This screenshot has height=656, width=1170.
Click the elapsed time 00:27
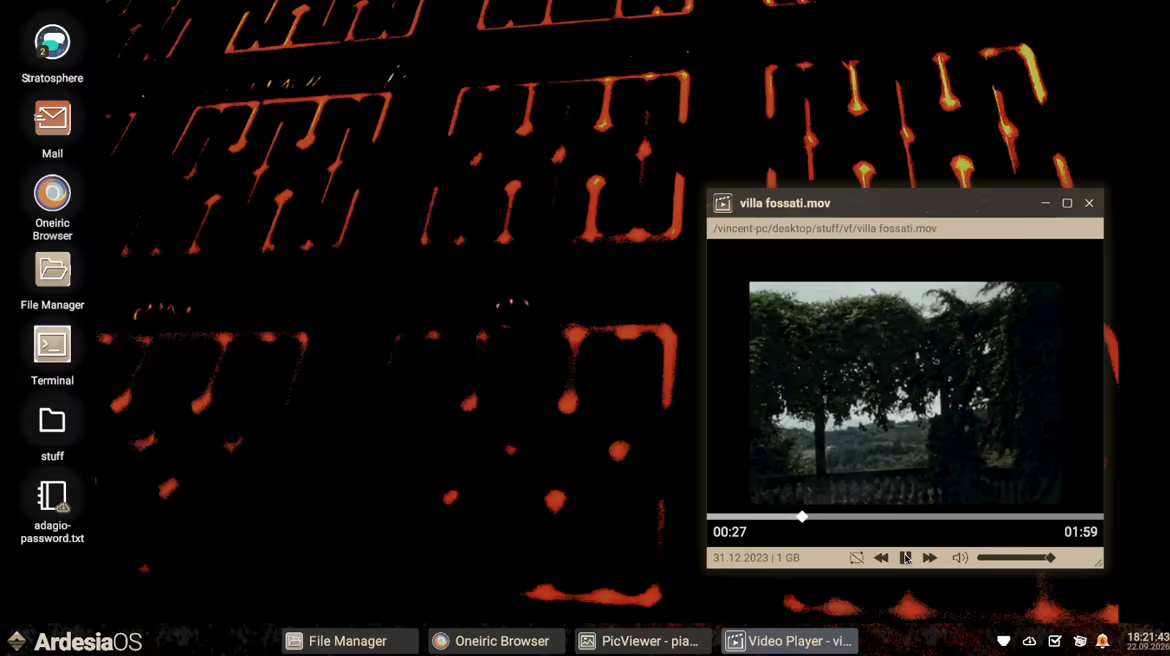click(730, 532)
